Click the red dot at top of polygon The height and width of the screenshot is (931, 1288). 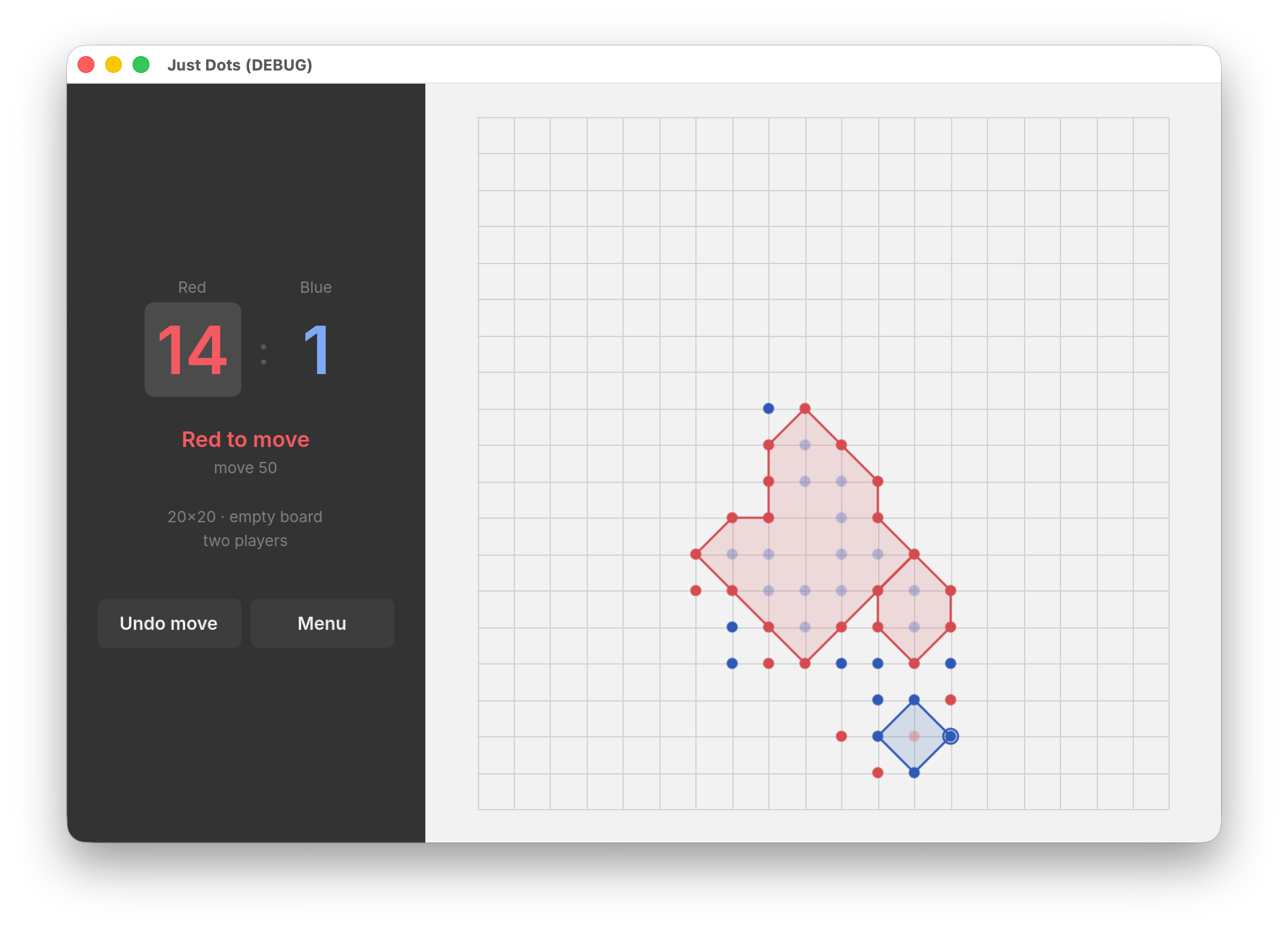pyautogui.click(x=805, y=408)
